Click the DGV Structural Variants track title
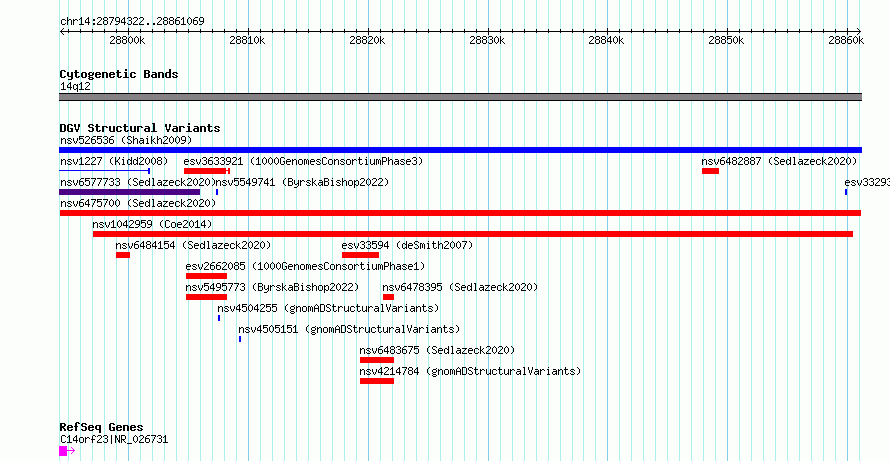 coord(140,128)
